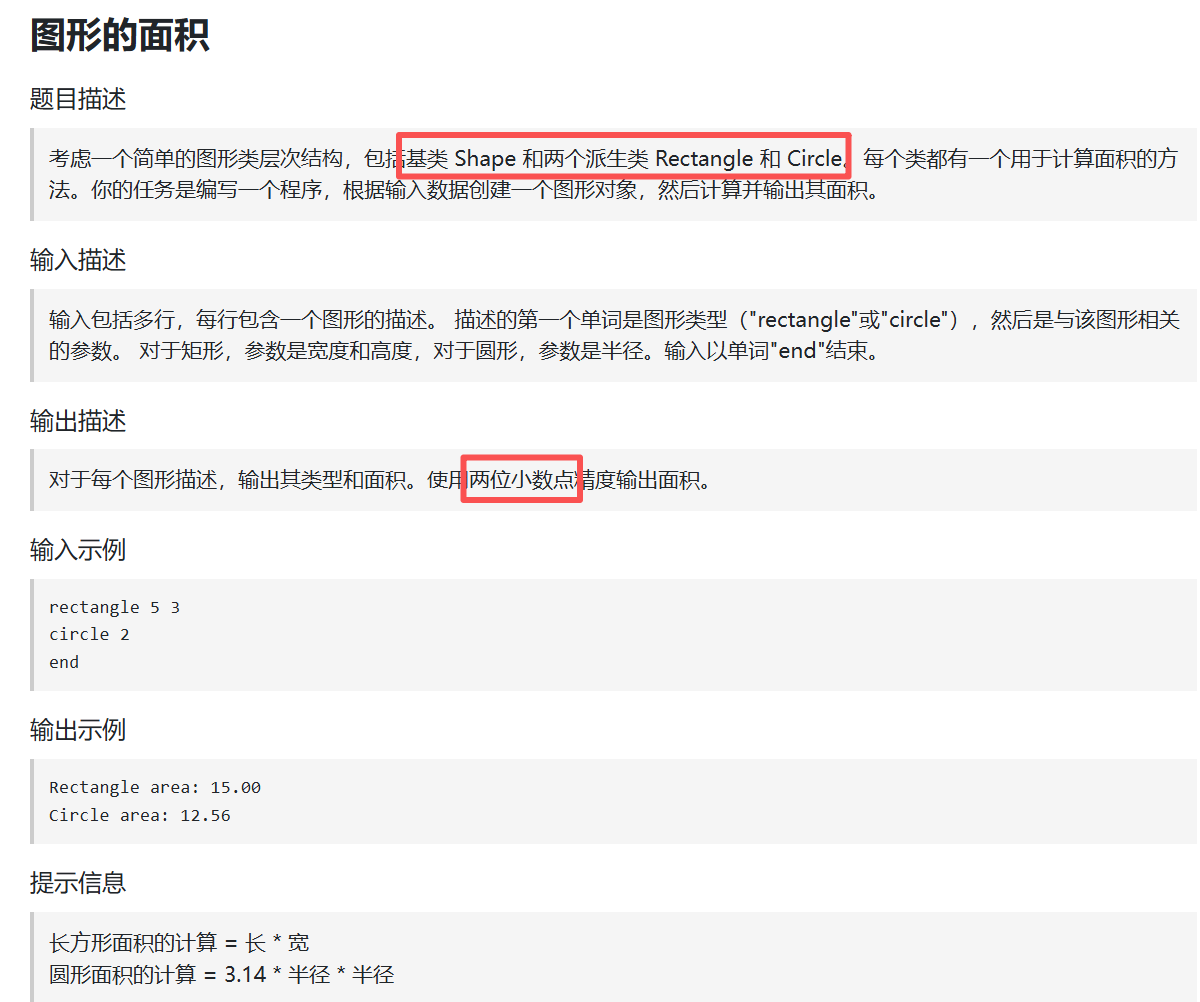
Task: Click the 'Rectangle area: 15.00' output line
Action: [155, 787]
